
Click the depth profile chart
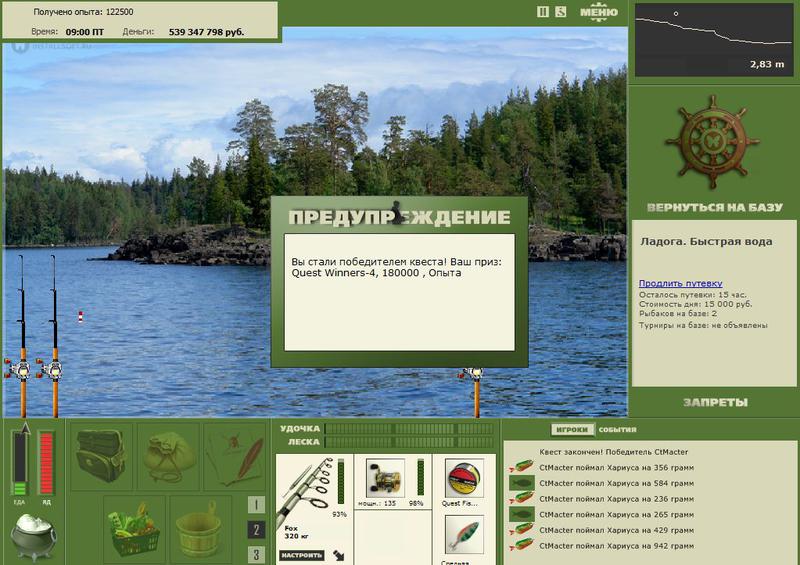712,40
